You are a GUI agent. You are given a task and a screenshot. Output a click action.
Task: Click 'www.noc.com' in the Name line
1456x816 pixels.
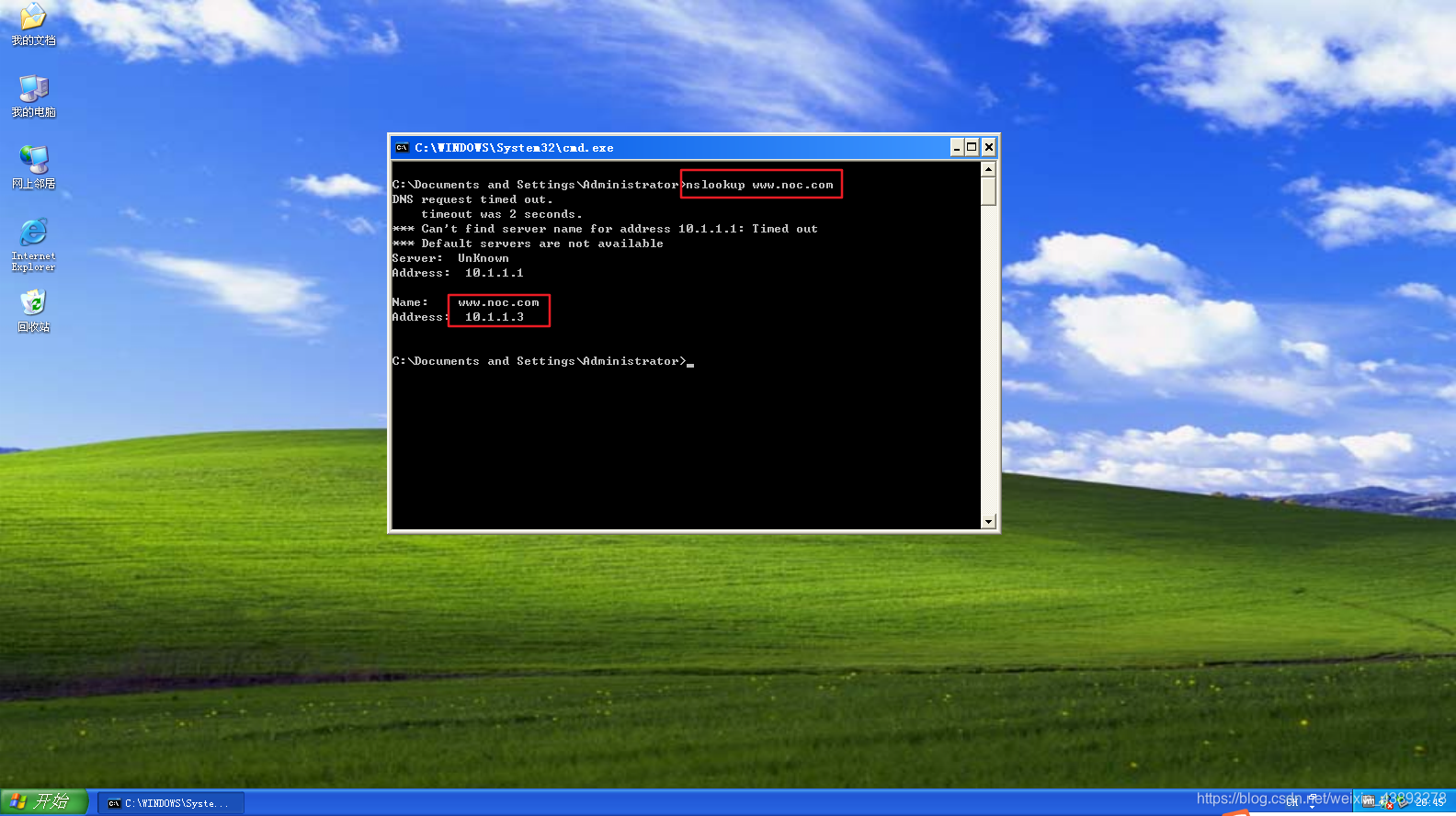pos(499,302)
